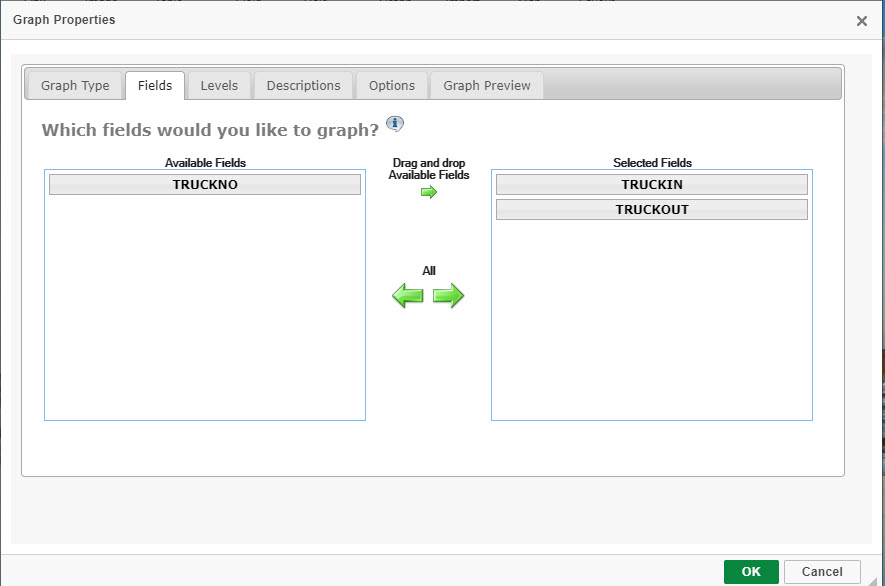
Task: Select TRUCKIN in Selected Fields
Action: 652,185
